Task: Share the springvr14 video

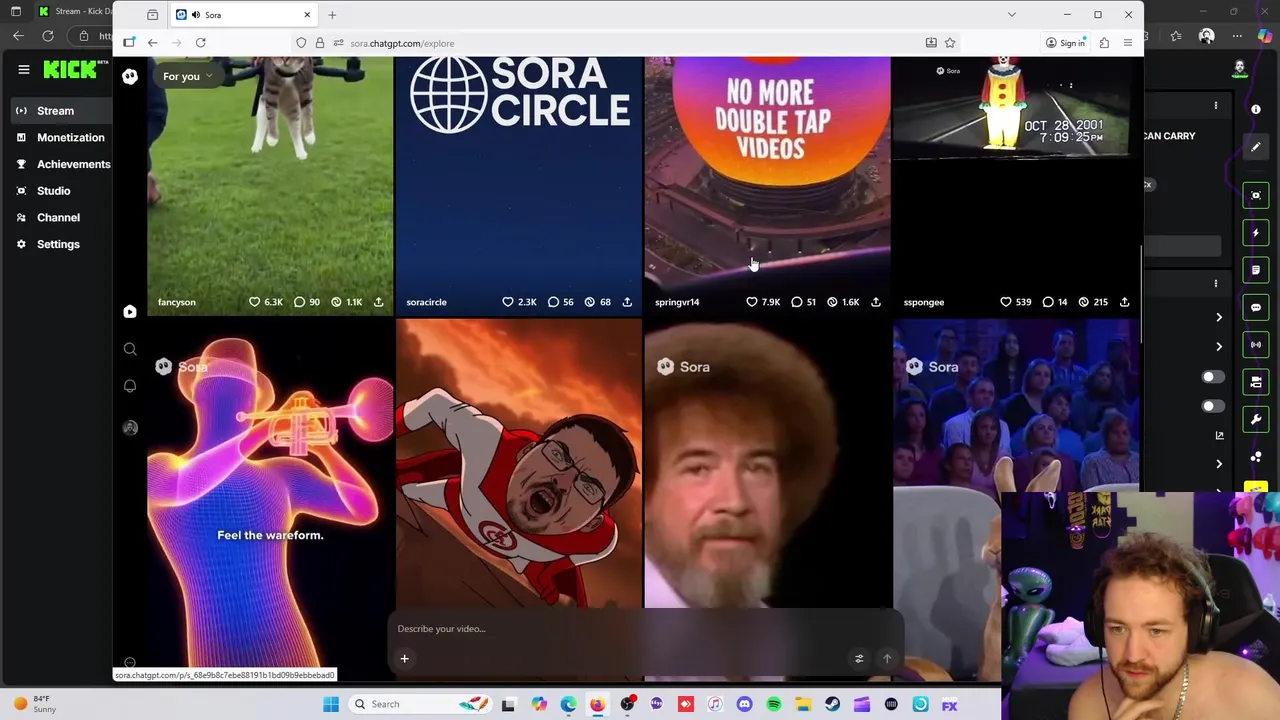Action: (x=876, y=302)
